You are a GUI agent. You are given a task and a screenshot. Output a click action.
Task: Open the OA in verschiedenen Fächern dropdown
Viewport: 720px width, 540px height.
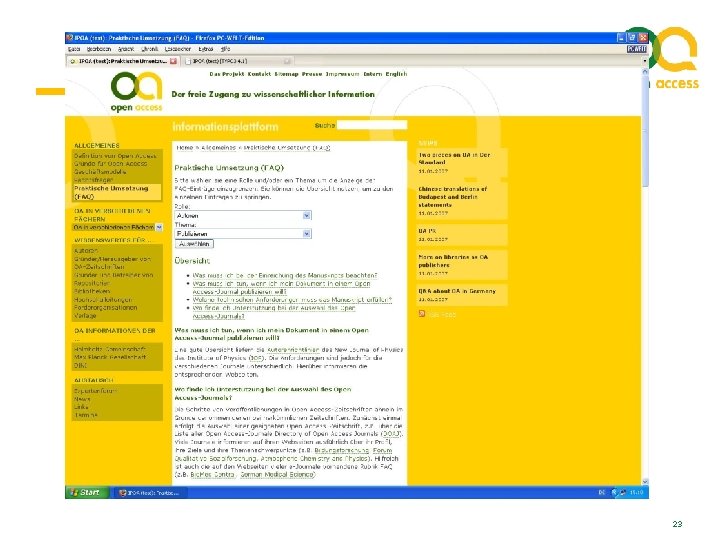(x=118, y=227)
